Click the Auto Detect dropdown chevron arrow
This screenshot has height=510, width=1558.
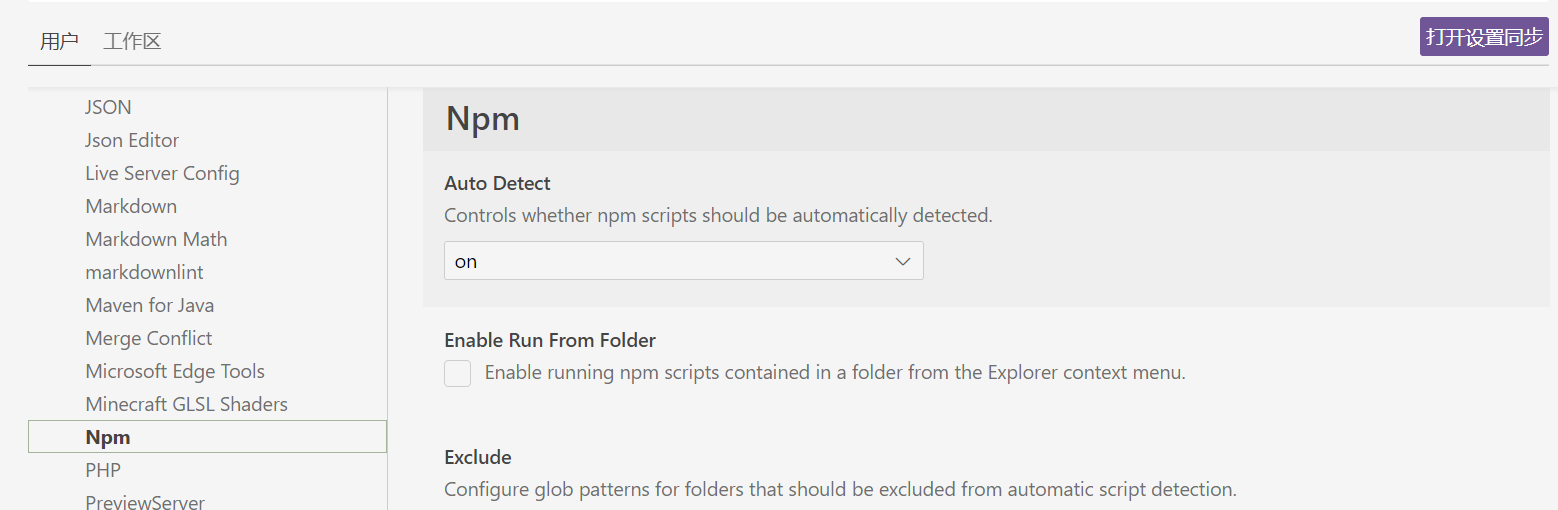pos(902,261)
